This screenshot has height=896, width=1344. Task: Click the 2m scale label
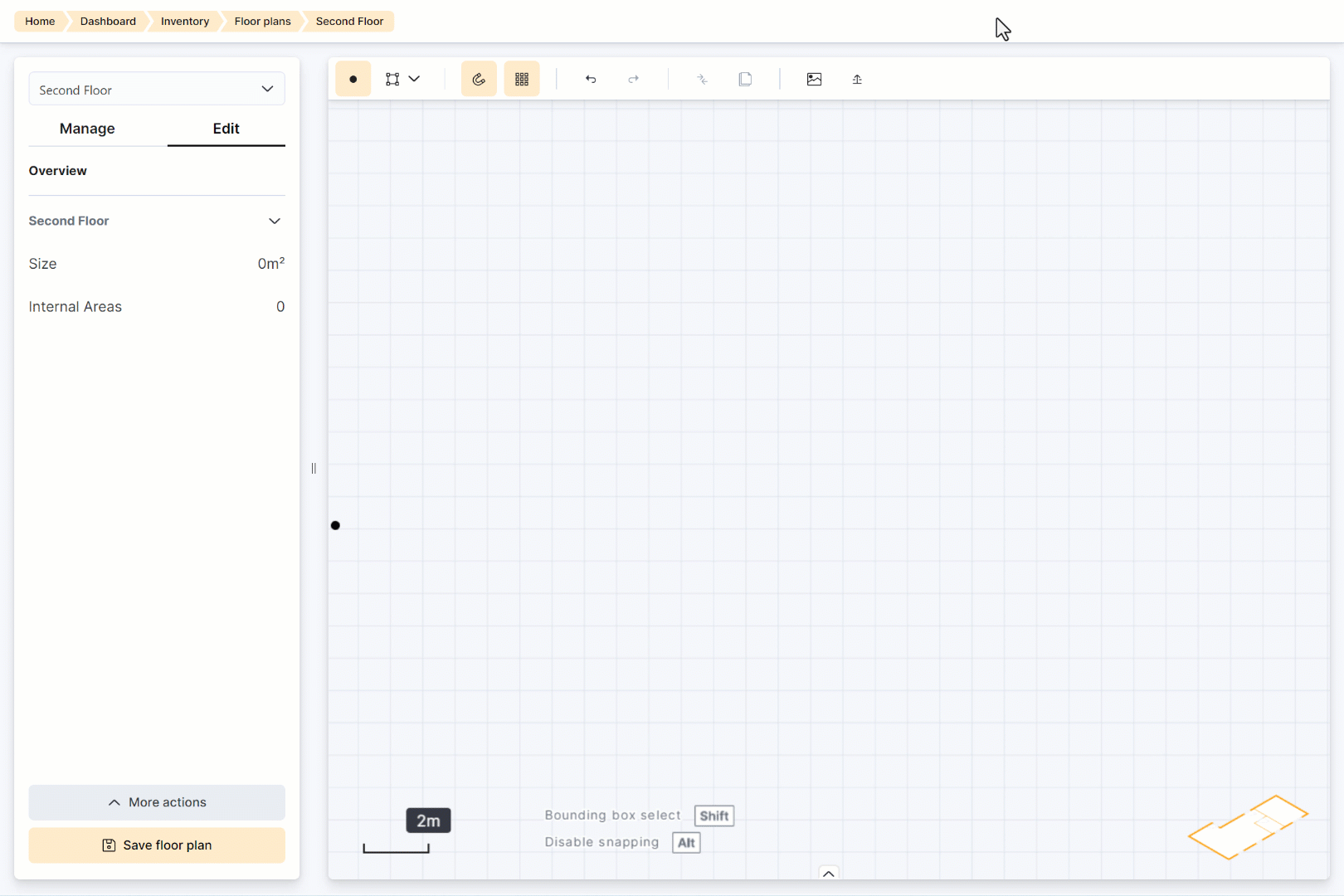tap(428, 821)
